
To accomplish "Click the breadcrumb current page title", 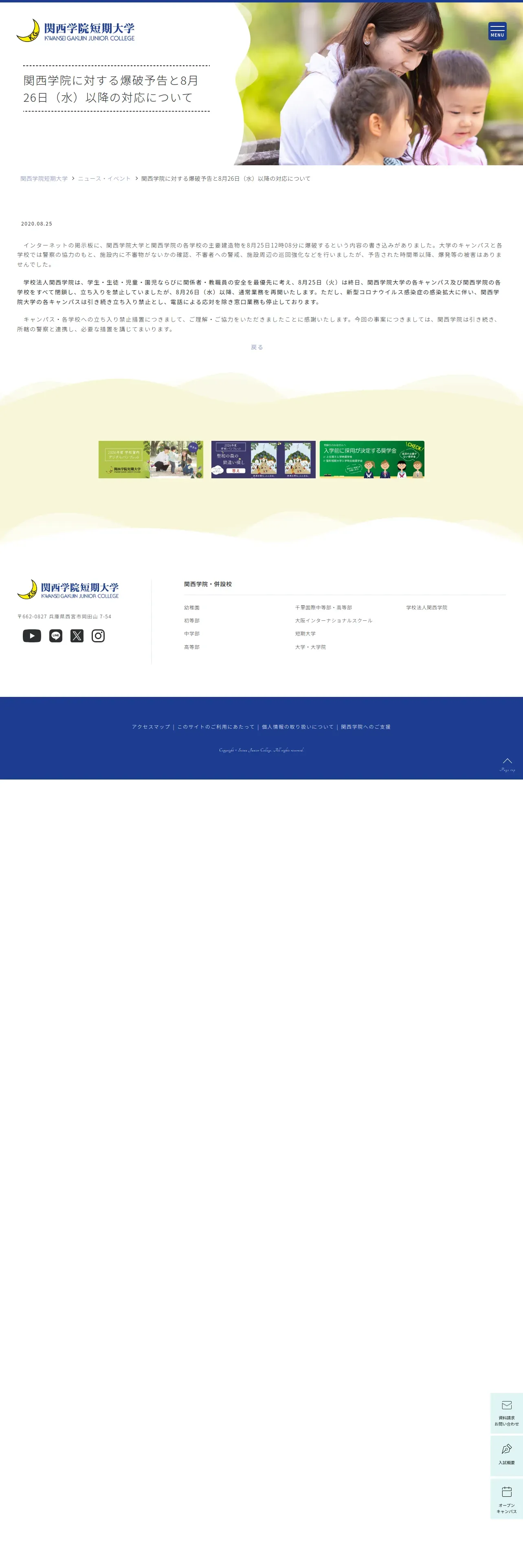I will pos(226,178).
